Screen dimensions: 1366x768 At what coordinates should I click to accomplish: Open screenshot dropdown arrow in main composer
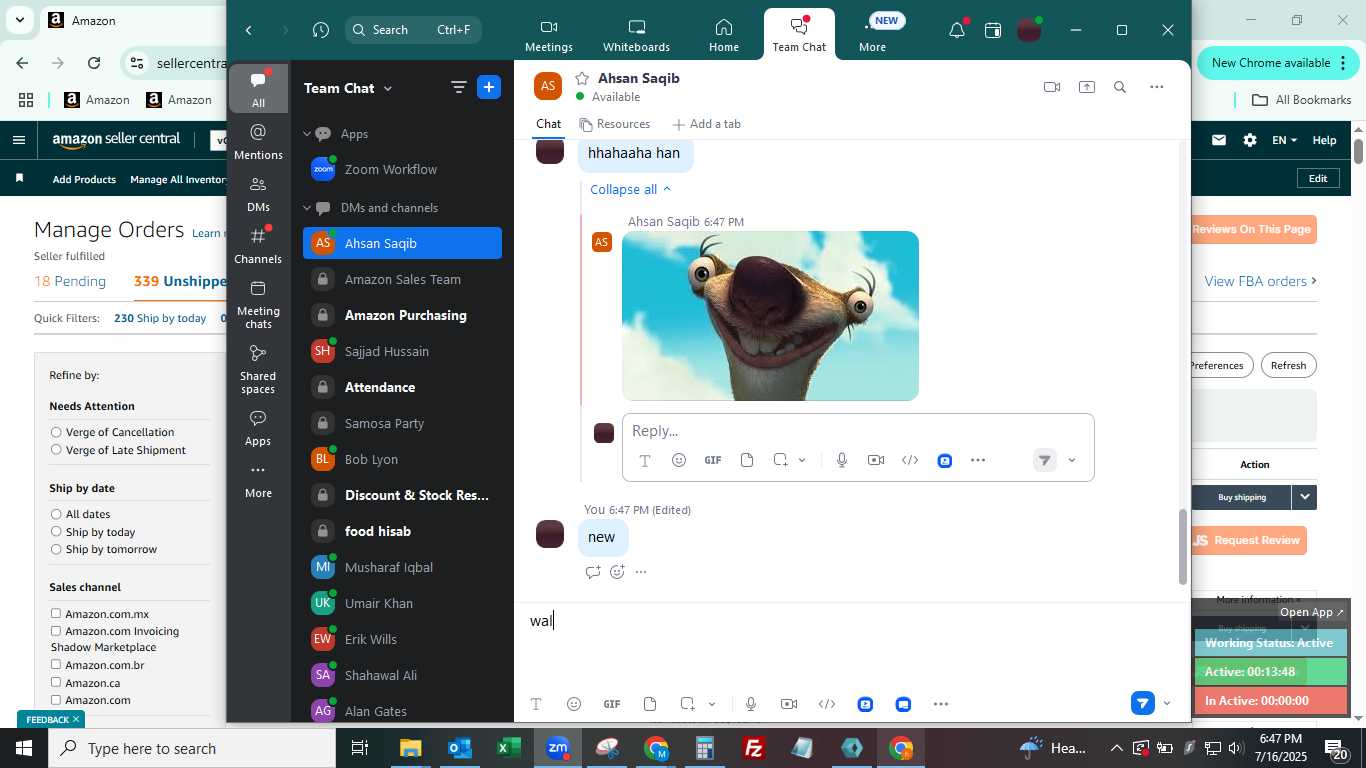click(x=712, y=704)
